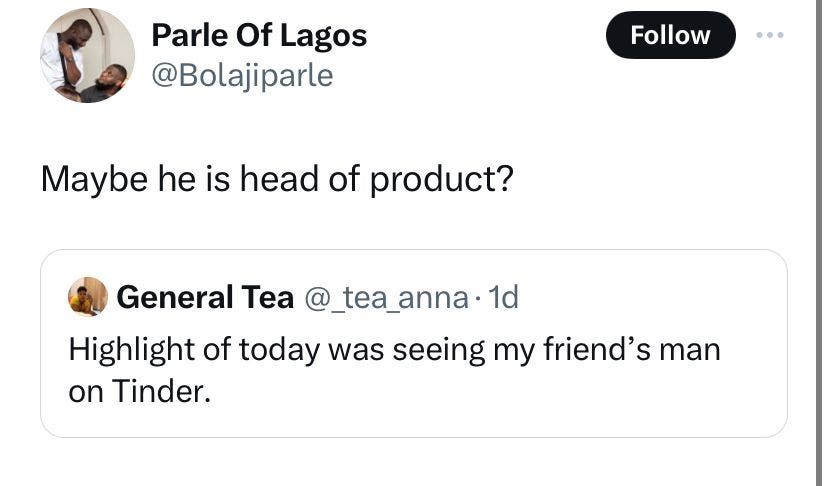Select the word 'Highlight' in quoted tweet
The width and height of the screenshot is (828, 486).
click(131, 350)
